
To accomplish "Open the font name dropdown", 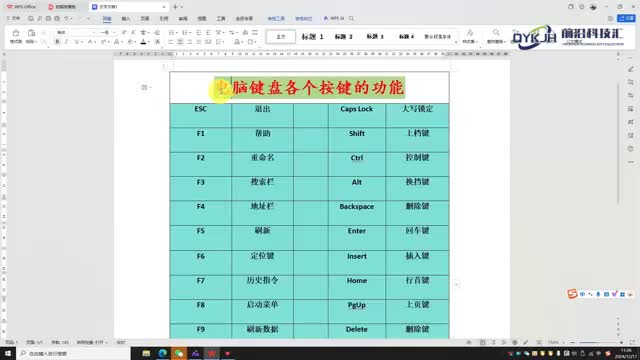I will [x=93, y=32].
